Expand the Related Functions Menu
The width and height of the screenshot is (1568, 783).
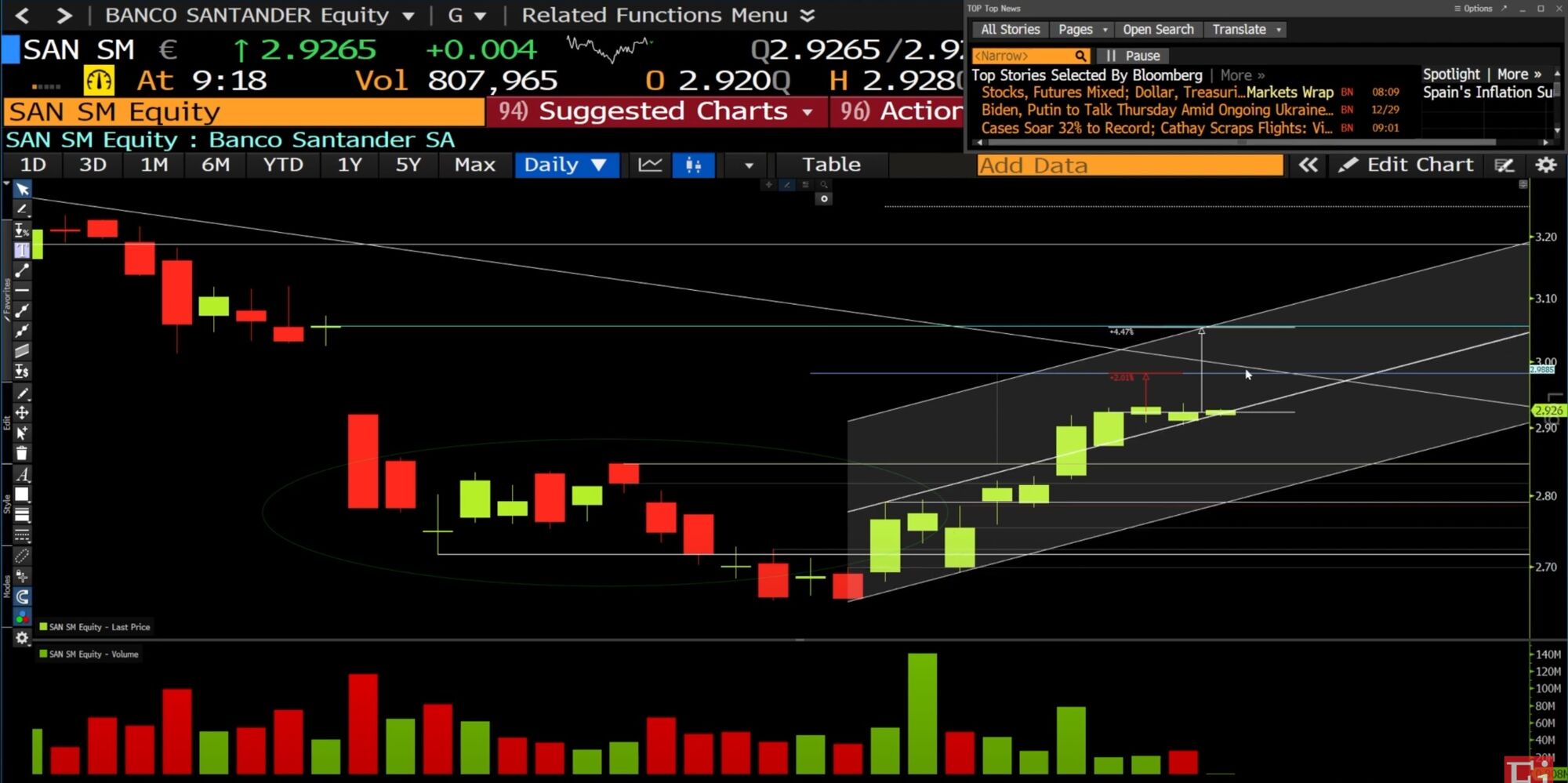point(669,15)
